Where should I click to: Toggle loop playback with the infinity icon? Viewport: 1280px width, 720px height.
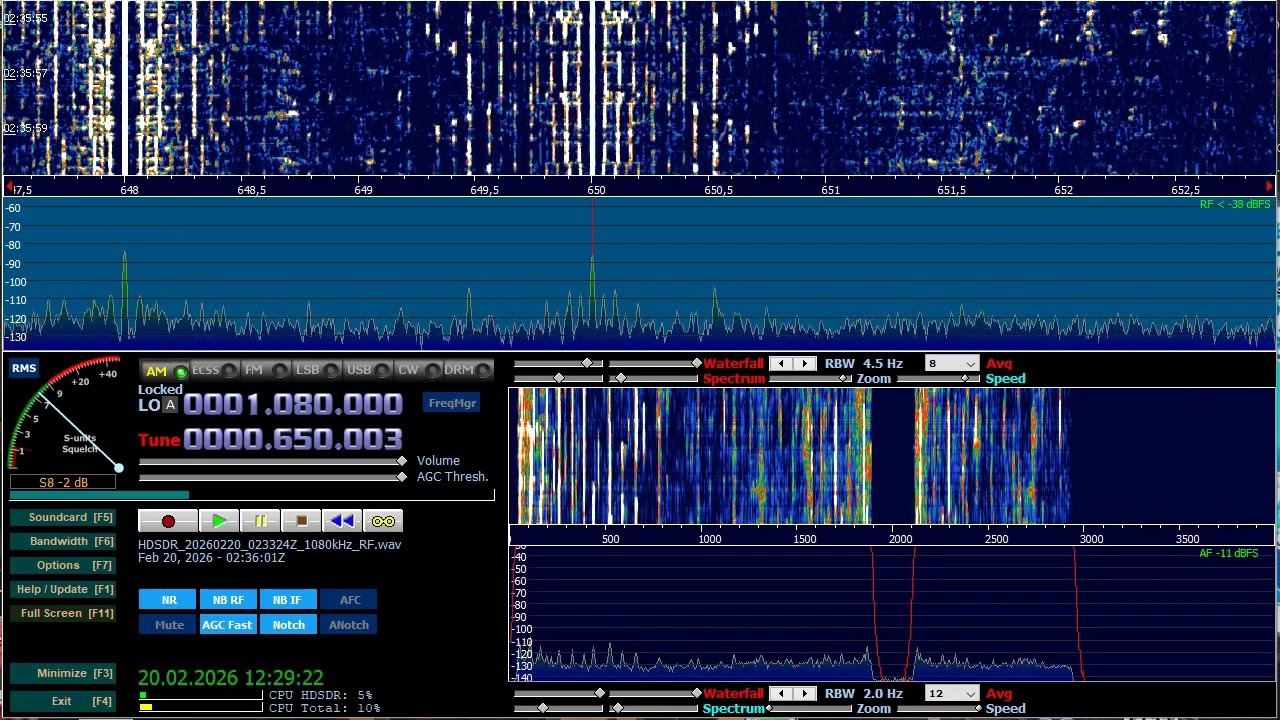point(383,521)
